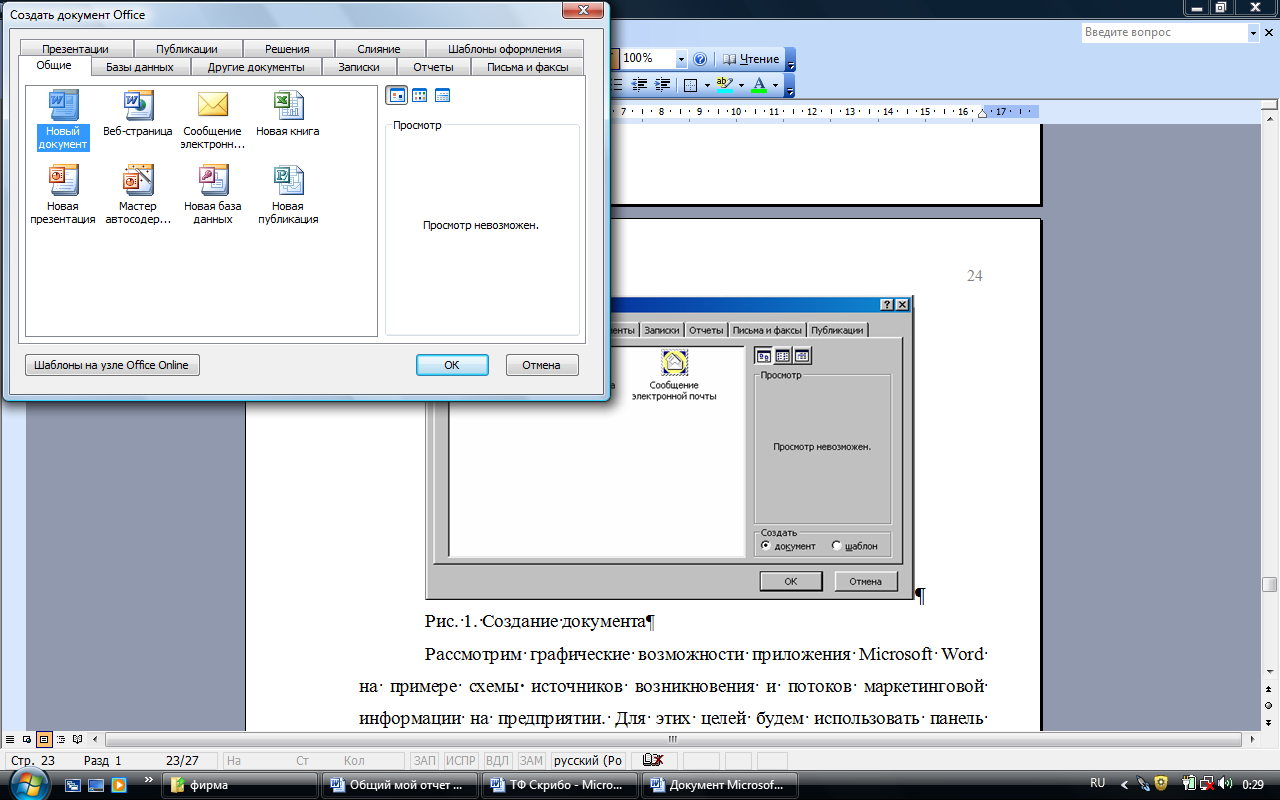Open фирма folder from taskbar
Image resolution: width=1280 pixels, height=800 pixels.
[239, 785]
